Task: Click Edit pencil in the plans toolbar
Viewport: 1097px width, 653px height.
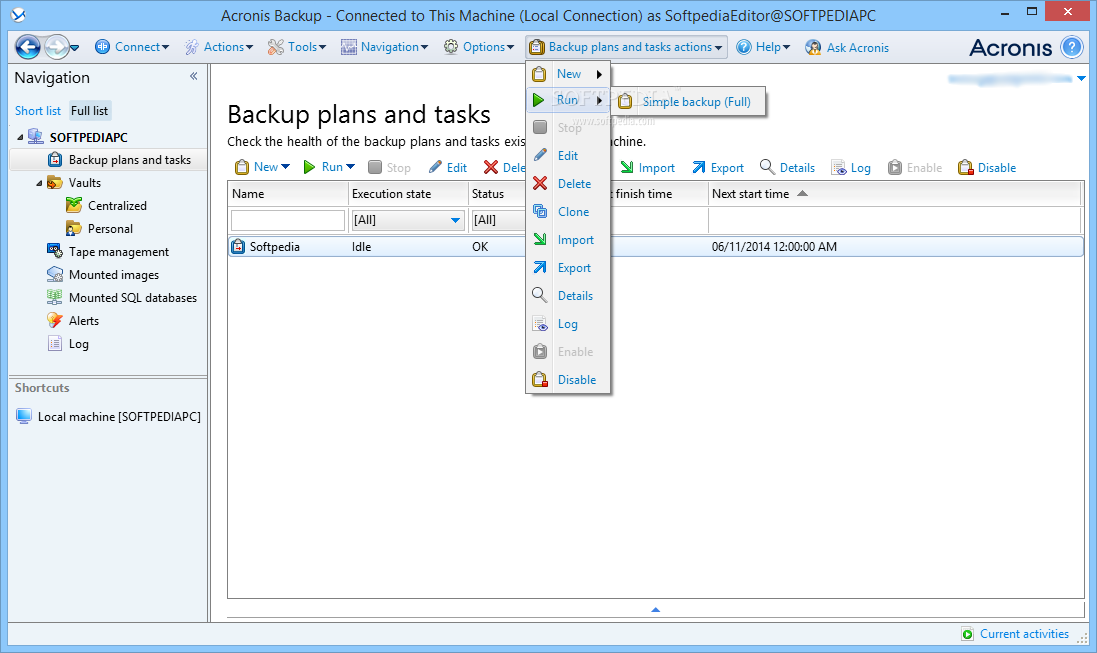Action: 448,167
